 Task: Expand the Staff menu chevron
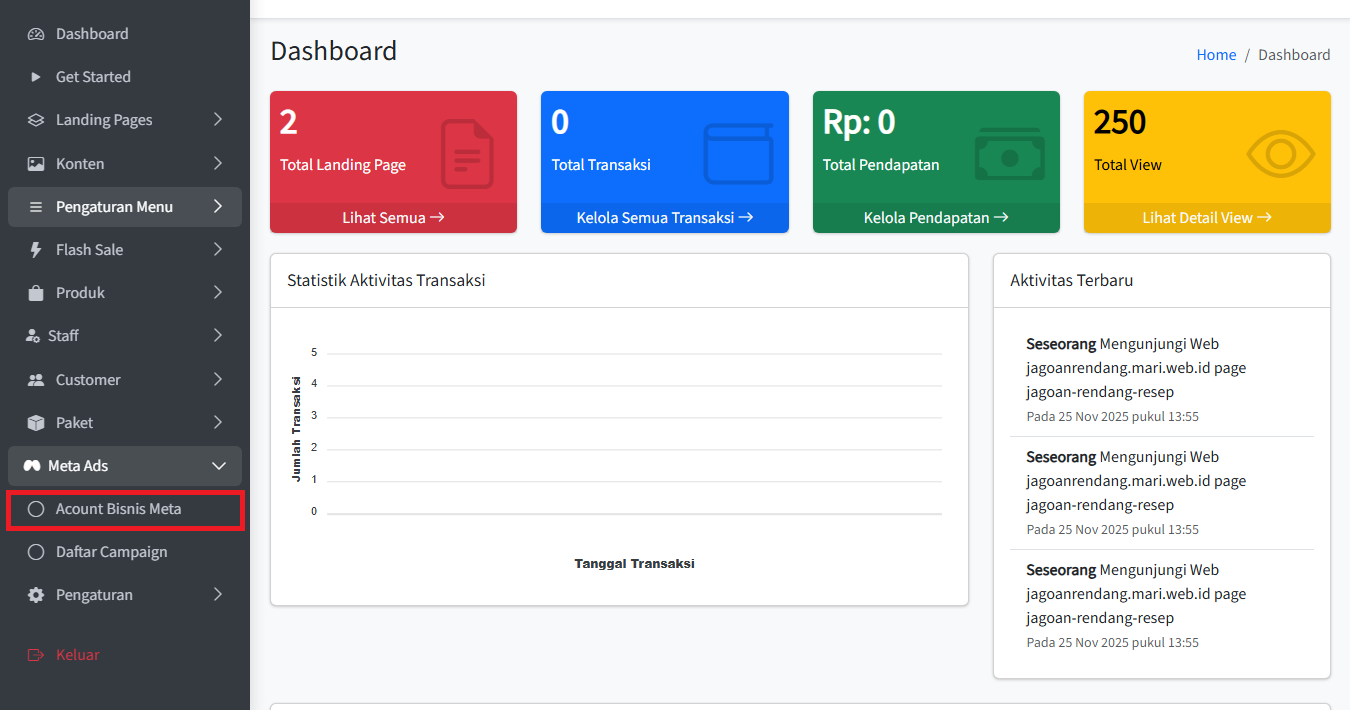pyautogui.click(x=218, y=336)
